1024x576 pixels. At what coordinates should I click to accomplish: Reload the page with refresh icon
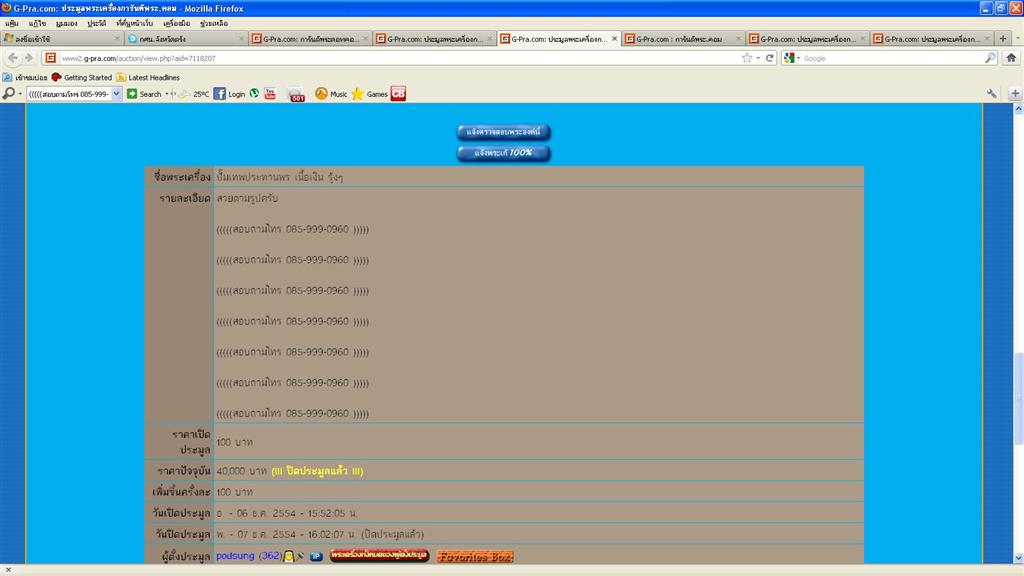[x=770, y=58]
